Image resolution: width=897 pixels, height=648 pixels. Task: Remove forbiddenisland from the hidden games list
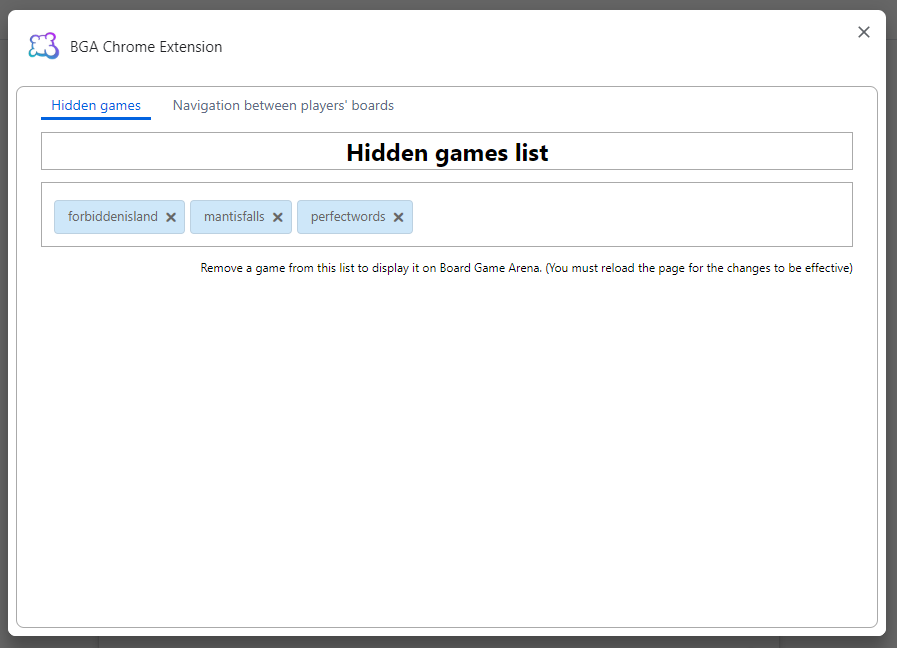coord(171,217)
